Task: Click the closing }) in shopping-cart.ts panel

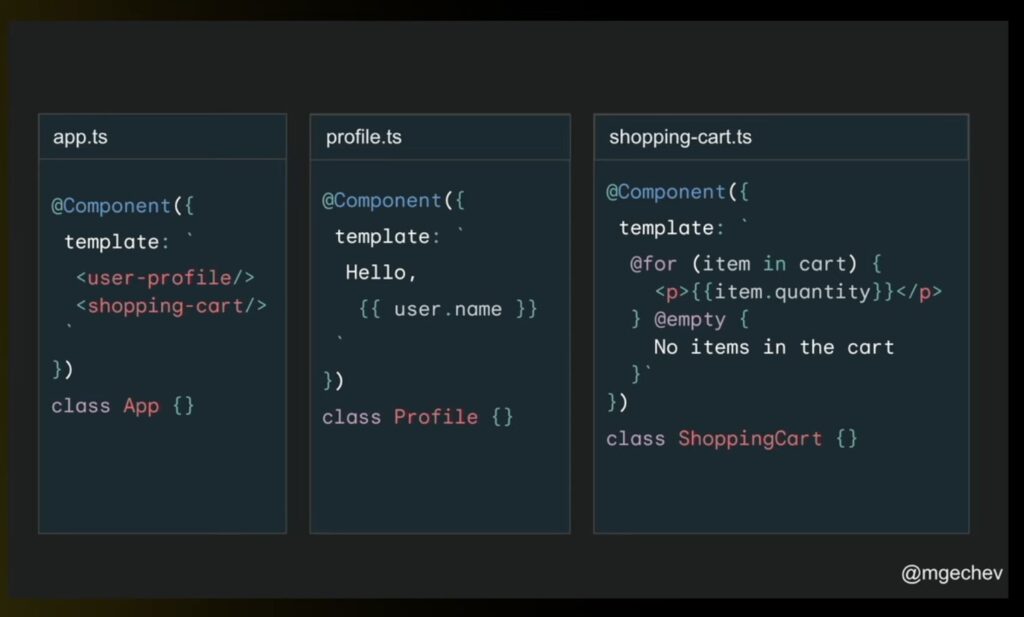Action: [x=617, y=402]
